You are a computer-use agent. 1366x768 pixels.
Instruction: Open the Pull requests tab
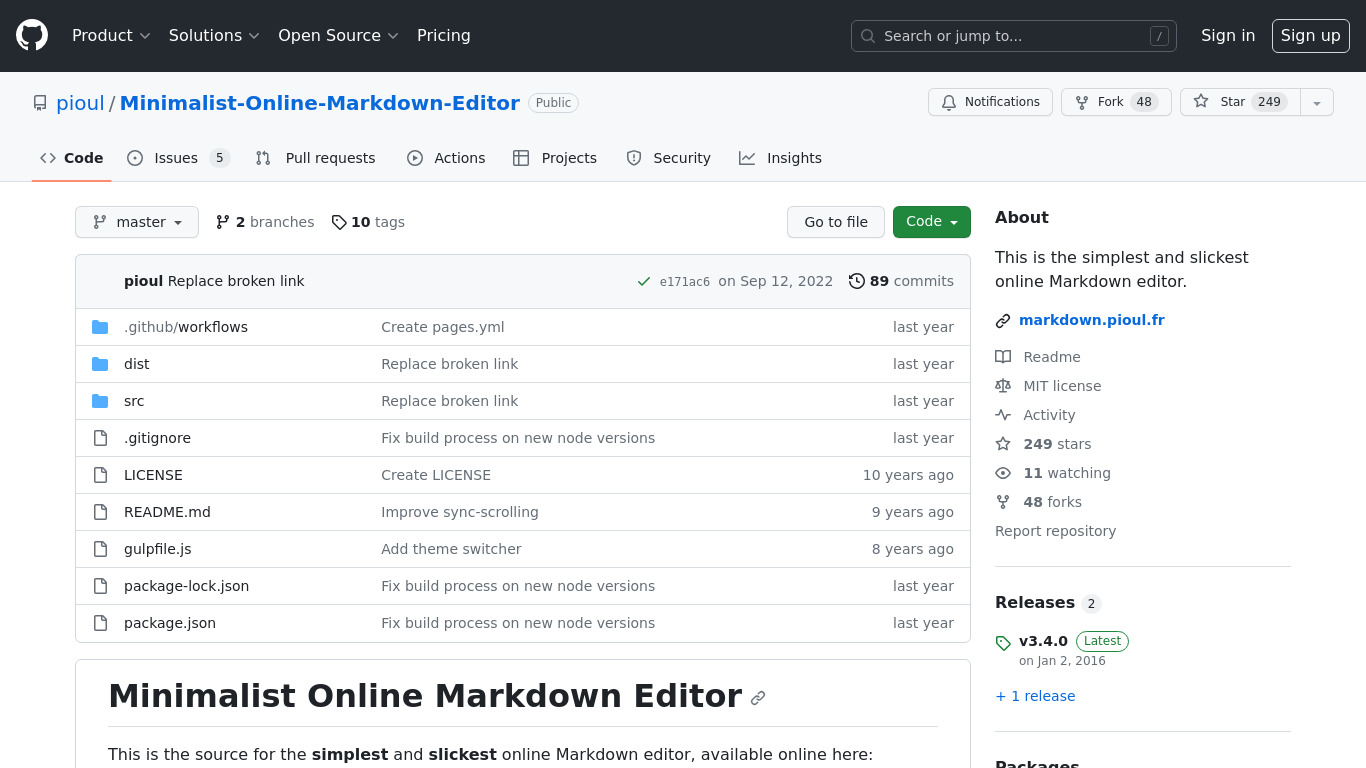click(x=316, y=158)
